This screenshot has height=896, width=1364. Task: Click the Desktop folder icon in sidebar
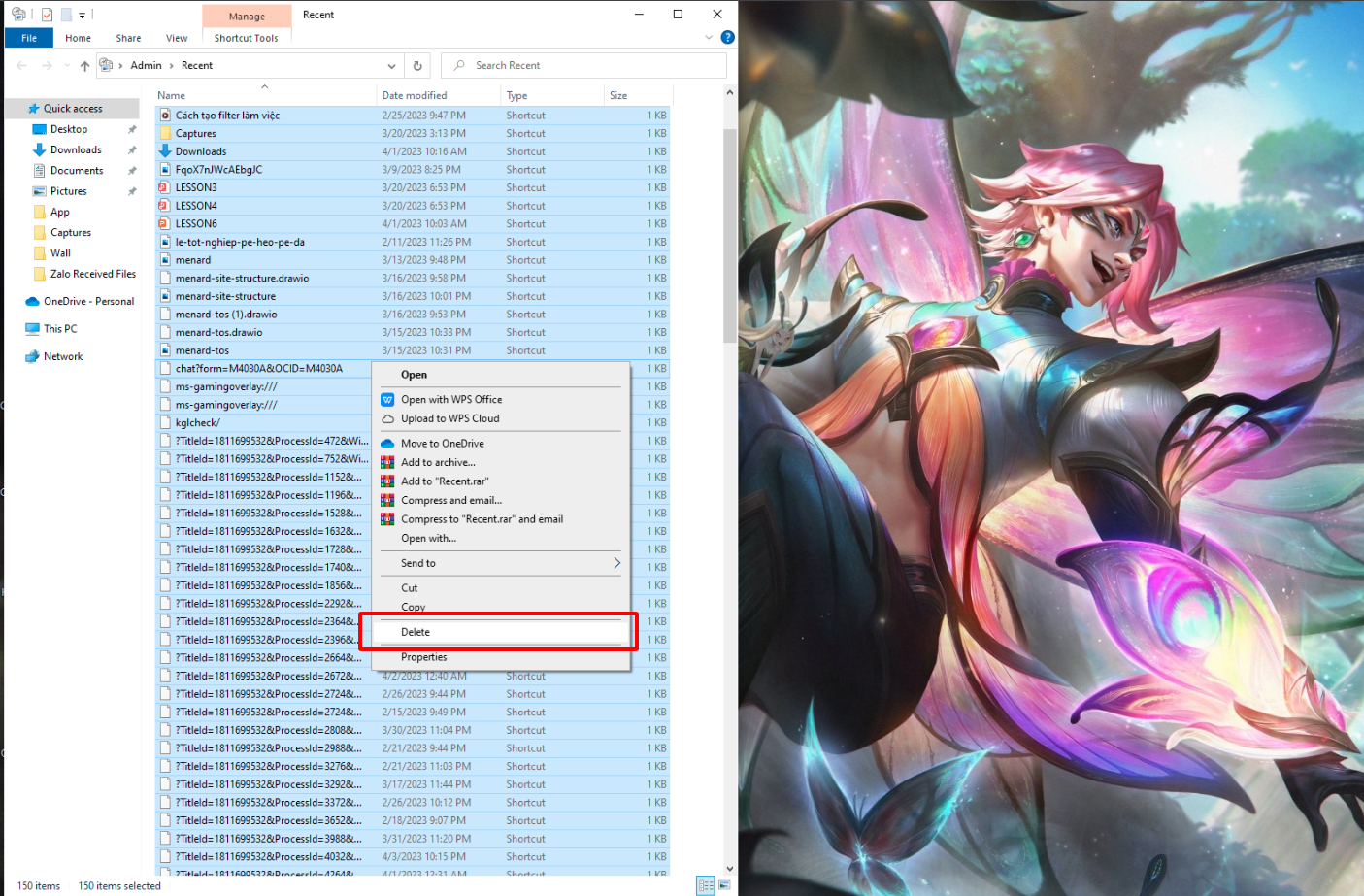pos(40,129)
